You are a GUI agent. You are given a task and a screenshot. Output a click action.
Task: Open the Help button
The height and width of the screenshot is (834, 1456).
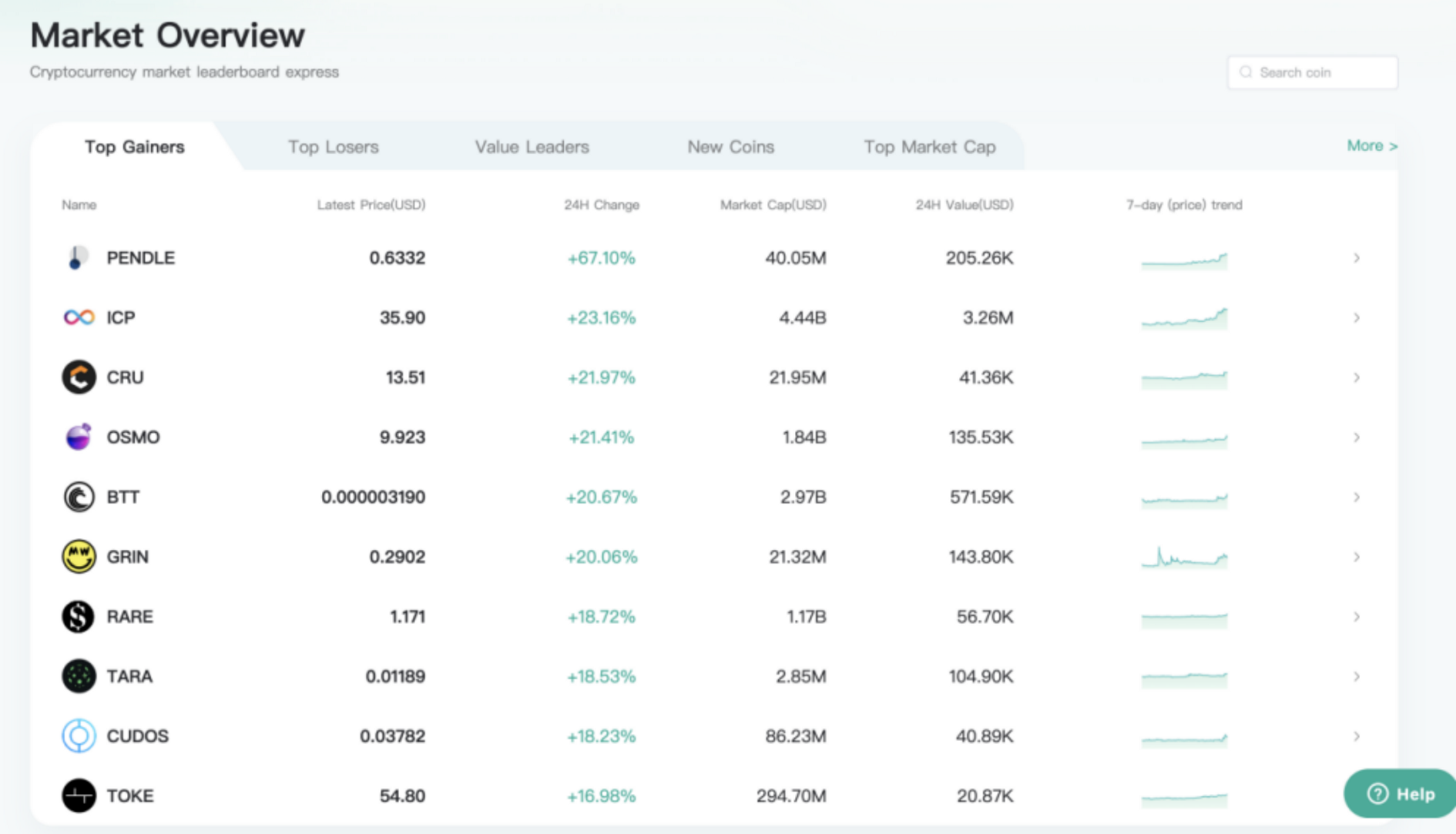coord(1400,794)
